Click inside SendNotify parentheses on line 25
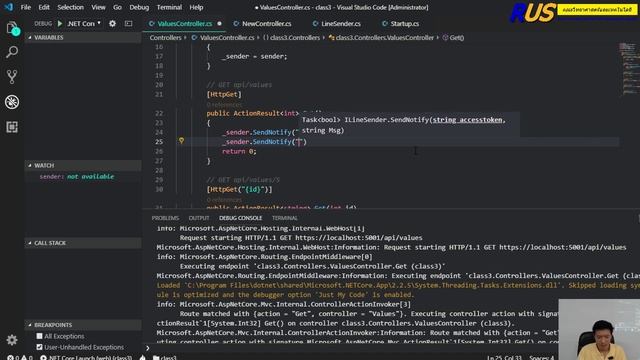 300,142
